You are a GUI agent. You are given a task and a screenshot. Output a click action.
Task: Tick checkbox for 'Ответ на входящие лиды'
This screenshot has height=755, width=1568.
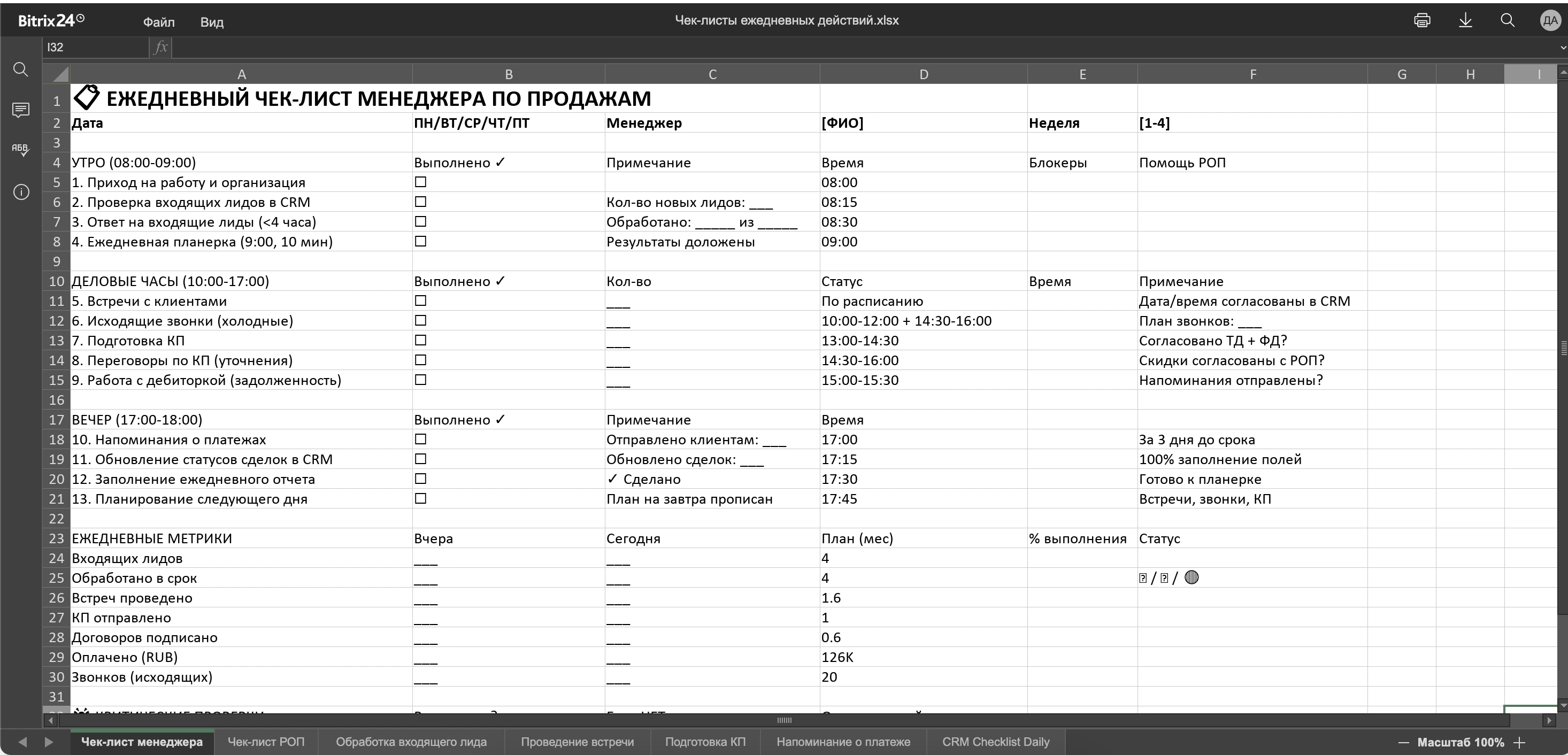(420, 221)
